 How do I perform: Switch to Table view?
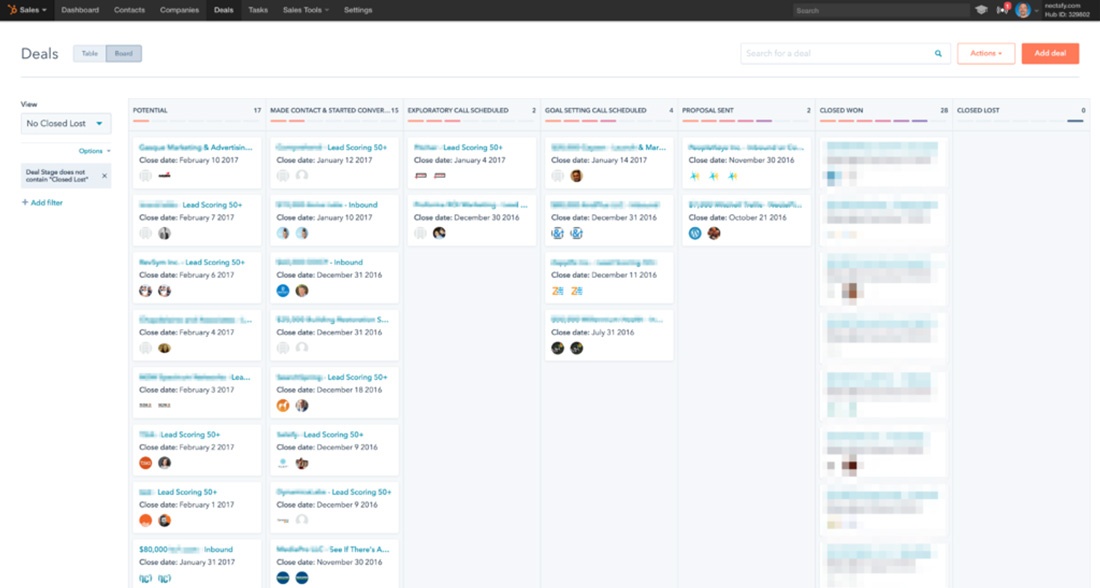click(x=90, y=53)
